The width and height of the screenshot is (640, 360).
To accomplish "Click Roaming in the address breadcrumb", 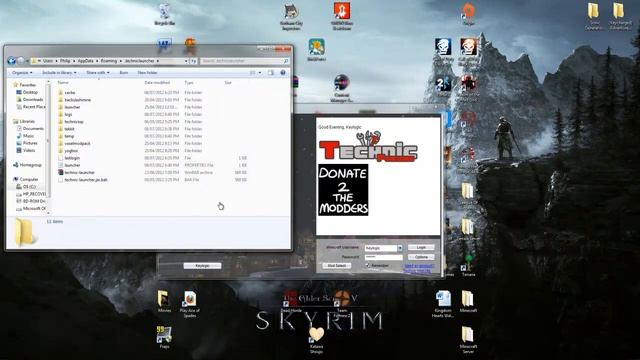I will tap(109, 61).
